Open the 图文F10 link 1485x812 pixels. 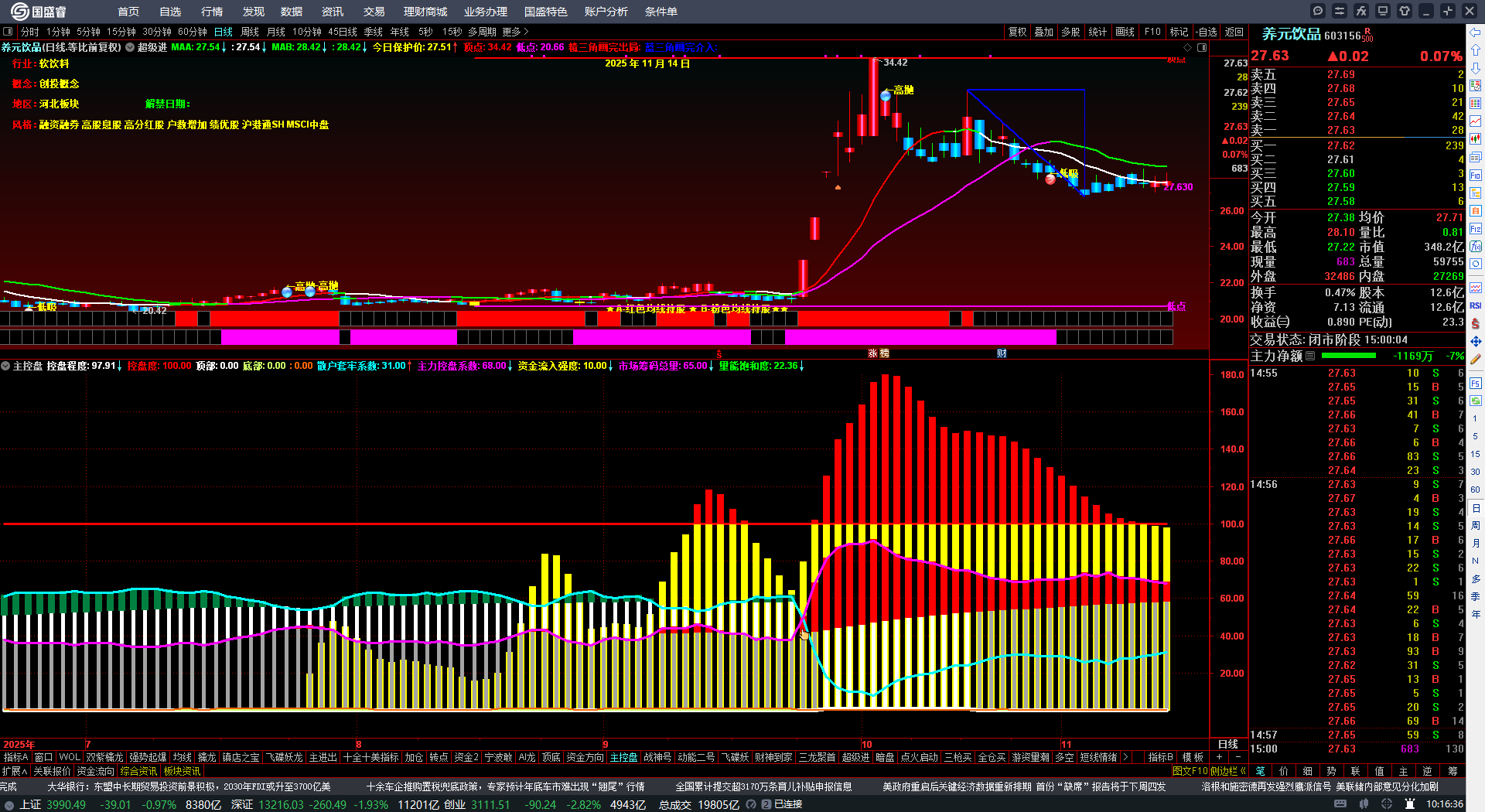[1190, 771]
